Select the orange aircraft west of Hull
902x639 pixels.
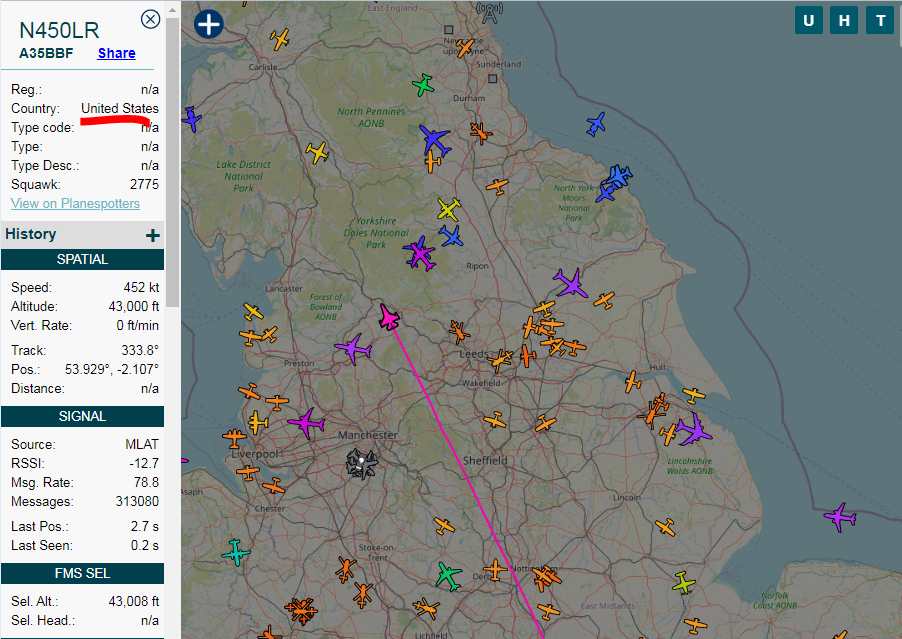tap(632, 381)
